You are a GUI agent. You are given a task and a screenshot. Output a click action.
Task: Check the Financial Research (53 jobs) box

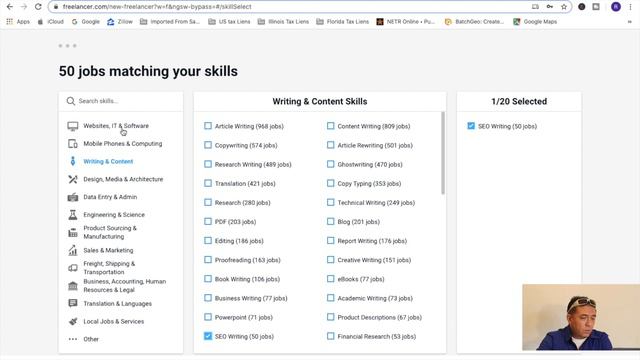click(331, 336)
